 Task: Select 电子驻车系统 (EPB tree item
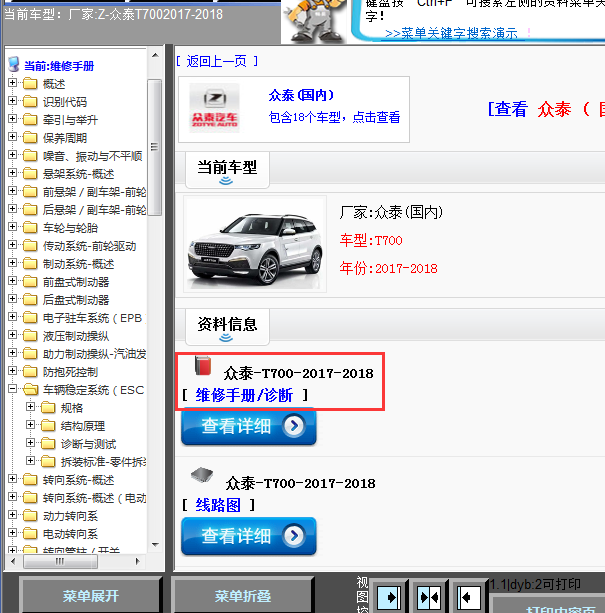[x=94, y=318]
